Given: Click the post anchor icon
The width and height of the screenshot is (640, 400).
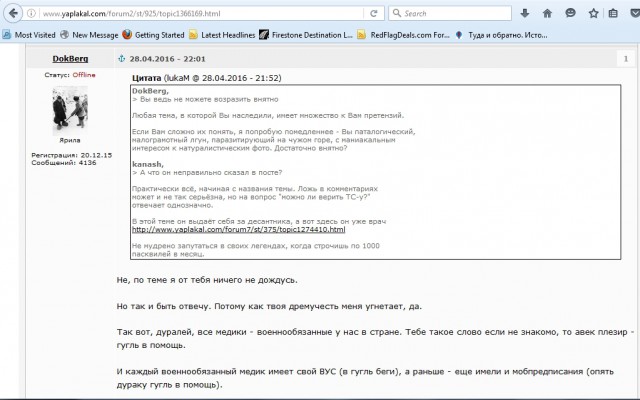Looking at the screenshot, I should point(121,59).
